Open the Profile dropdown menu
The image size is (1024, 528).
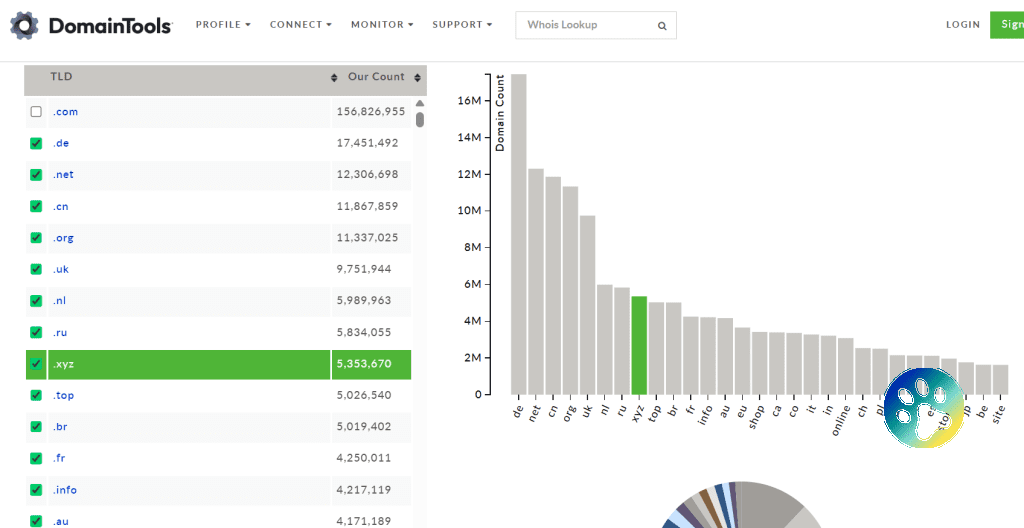[223, 25]
